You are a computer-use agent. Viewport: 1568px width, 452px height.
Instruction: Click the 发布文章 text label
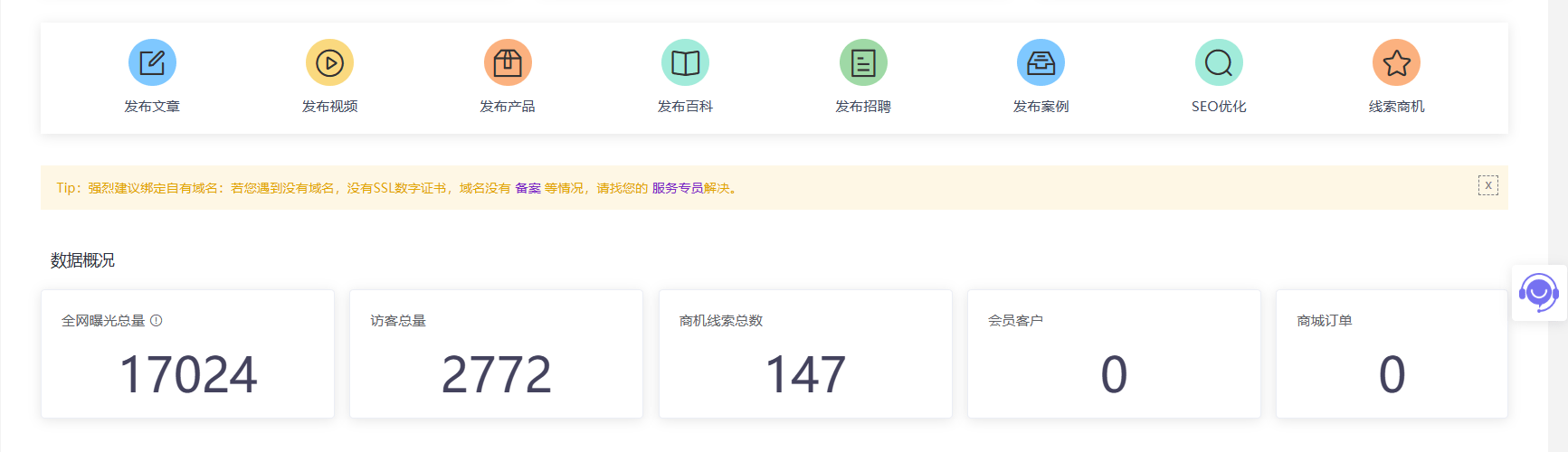[152, 107]
